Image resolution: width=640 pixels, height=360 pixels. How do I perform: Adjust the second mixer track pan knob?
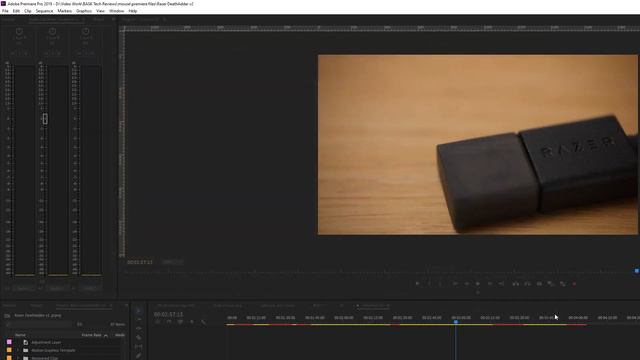click(52, 31)
